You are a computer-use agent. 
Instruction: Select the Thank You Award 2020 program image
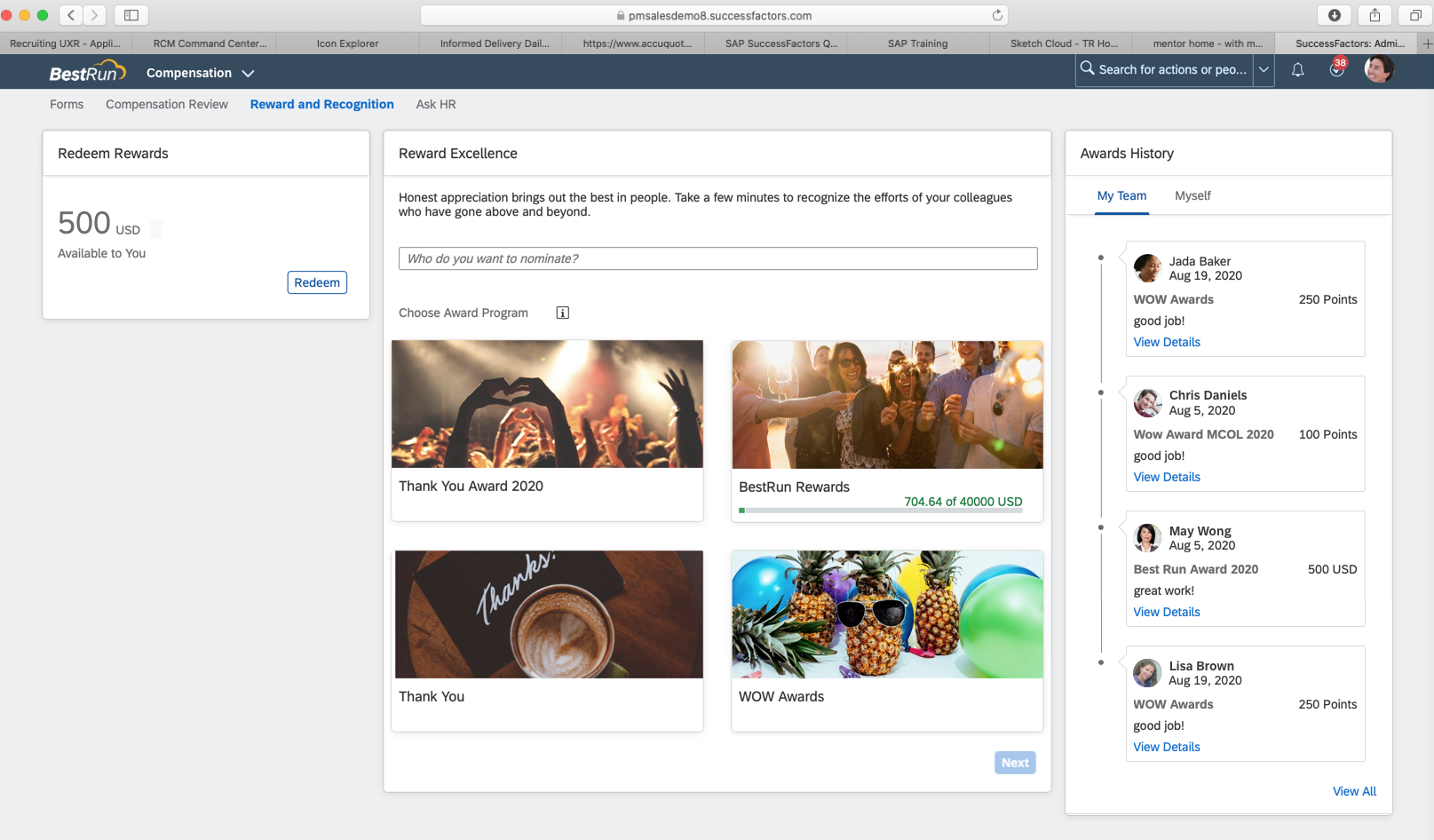click(547, 404)
